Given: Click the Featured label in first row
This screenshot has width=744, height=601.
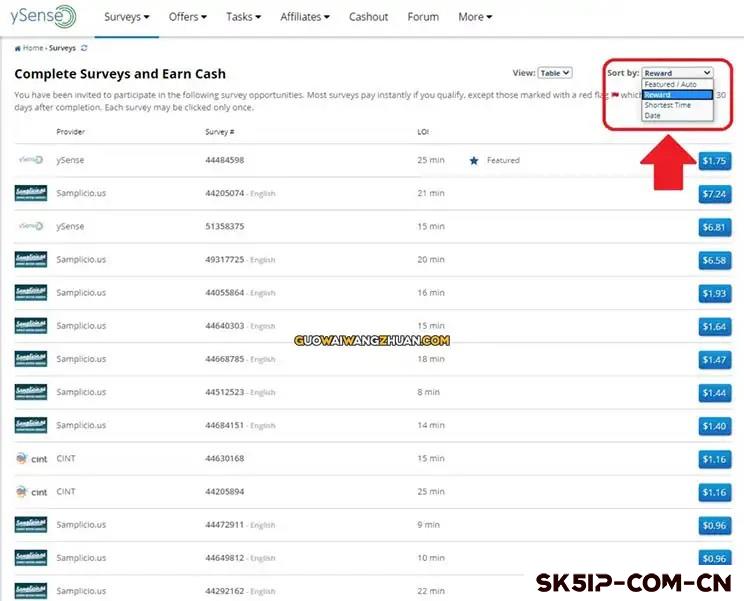Looking at the screenshot, I should click(503, 160).
